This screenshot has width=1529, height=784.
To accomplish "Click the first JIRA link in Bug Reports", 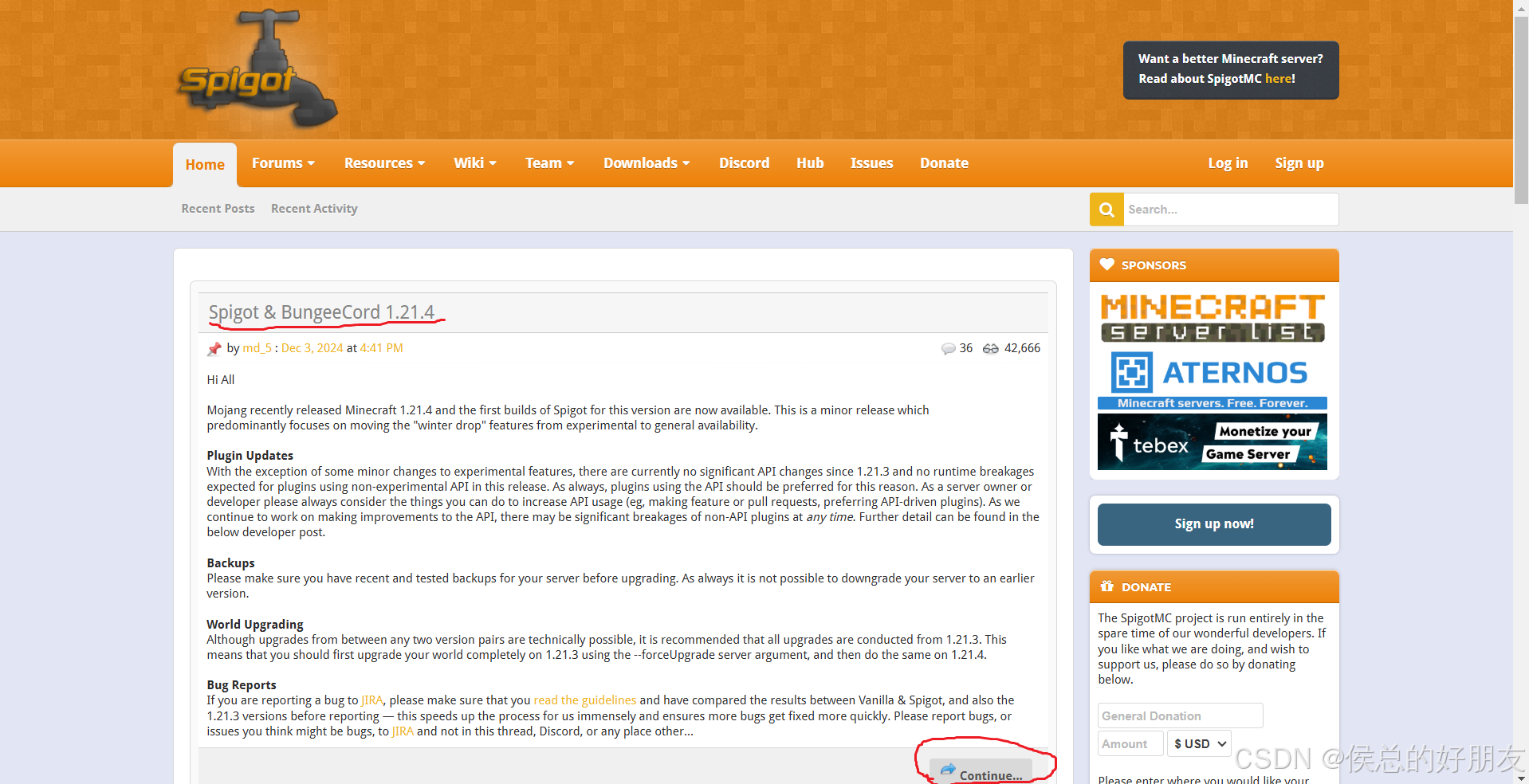I will (x=372, y=700).
